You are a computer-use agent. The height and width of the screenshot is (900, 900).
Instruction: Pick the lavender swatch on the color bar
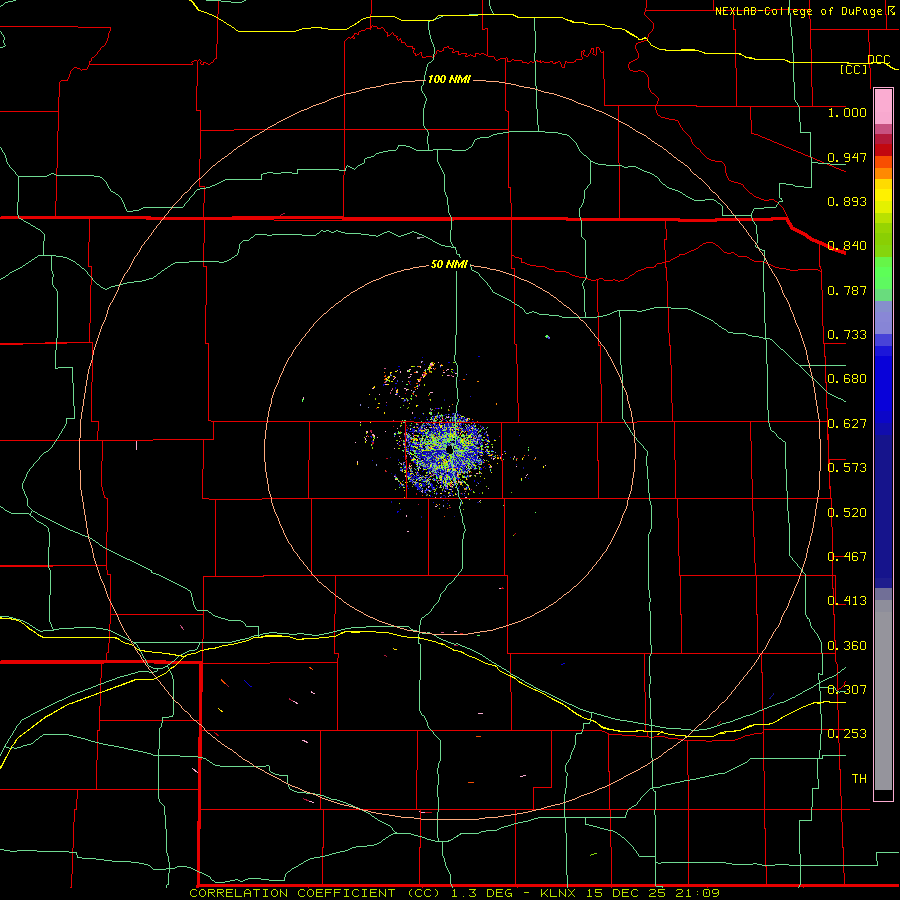point(883,317)
